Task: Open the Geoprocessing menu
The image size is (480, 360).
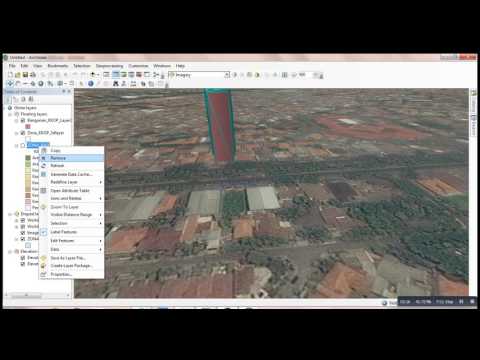Action: pos(109,66)
